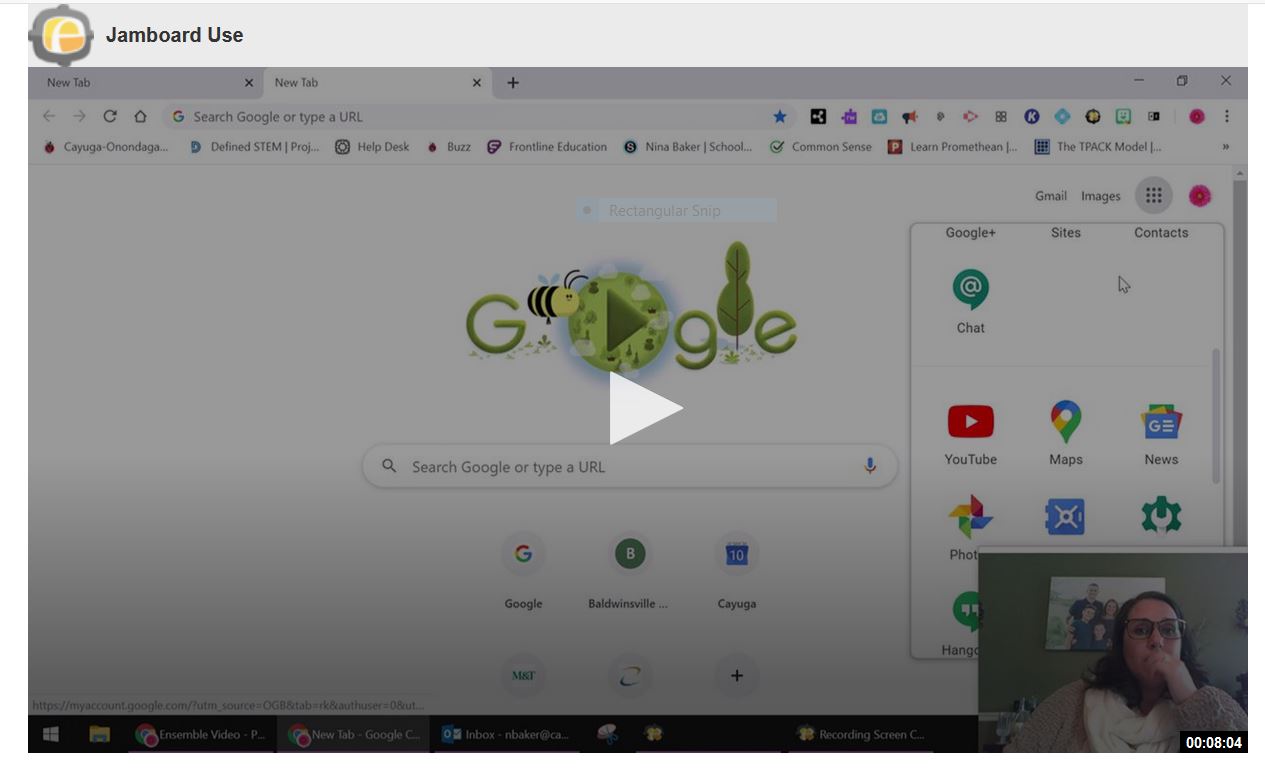Click the Ensemble logo beside the video title
Image resolution: width=1265 pixels, height=769 pixels.
point(61,35)
